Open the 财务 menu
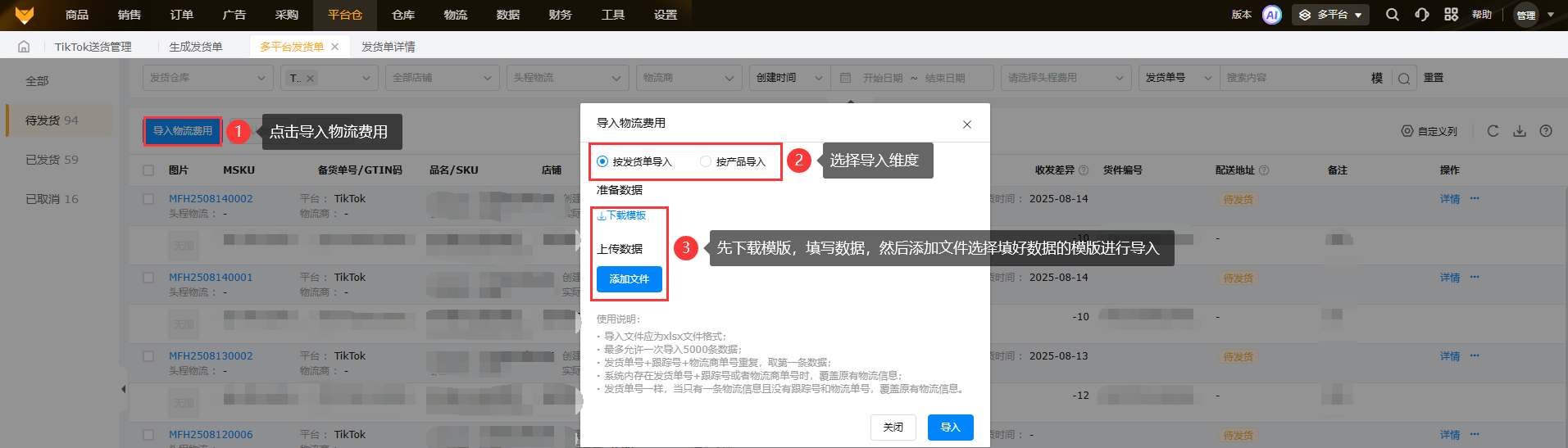The image size is (1568, 448). point(561,15)
